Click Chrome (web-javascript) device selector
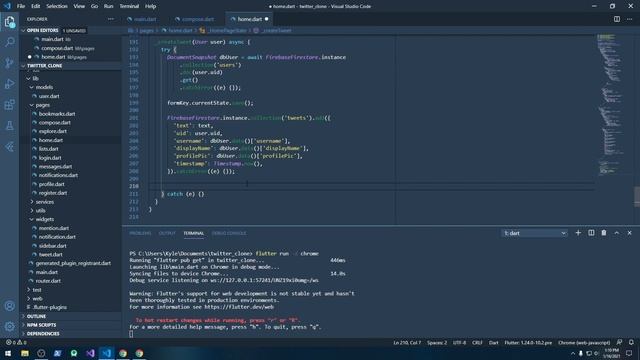 tap(584, 342)
